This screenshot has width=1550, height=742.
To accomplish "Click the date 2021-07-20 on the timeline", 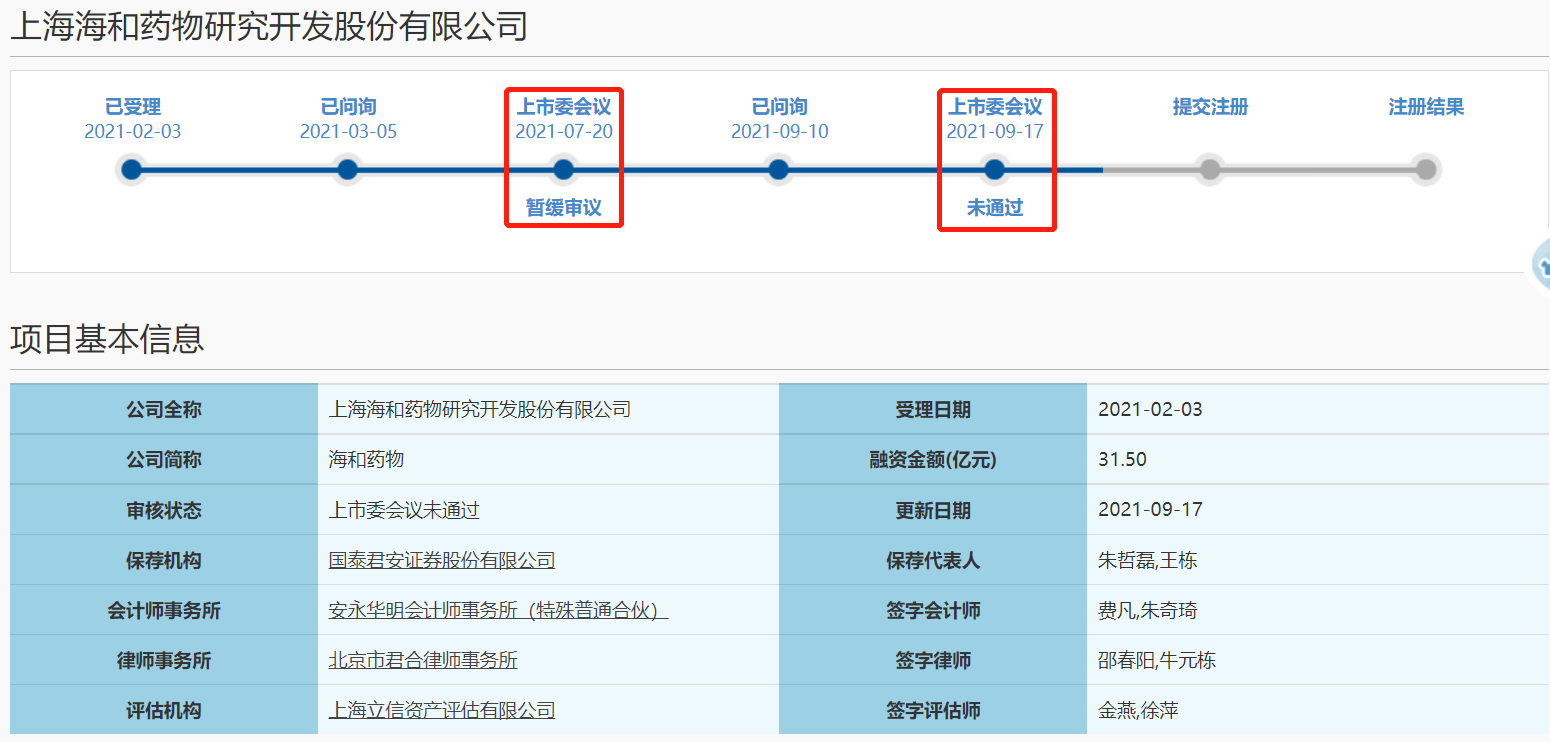I will (x=564, y=132).
